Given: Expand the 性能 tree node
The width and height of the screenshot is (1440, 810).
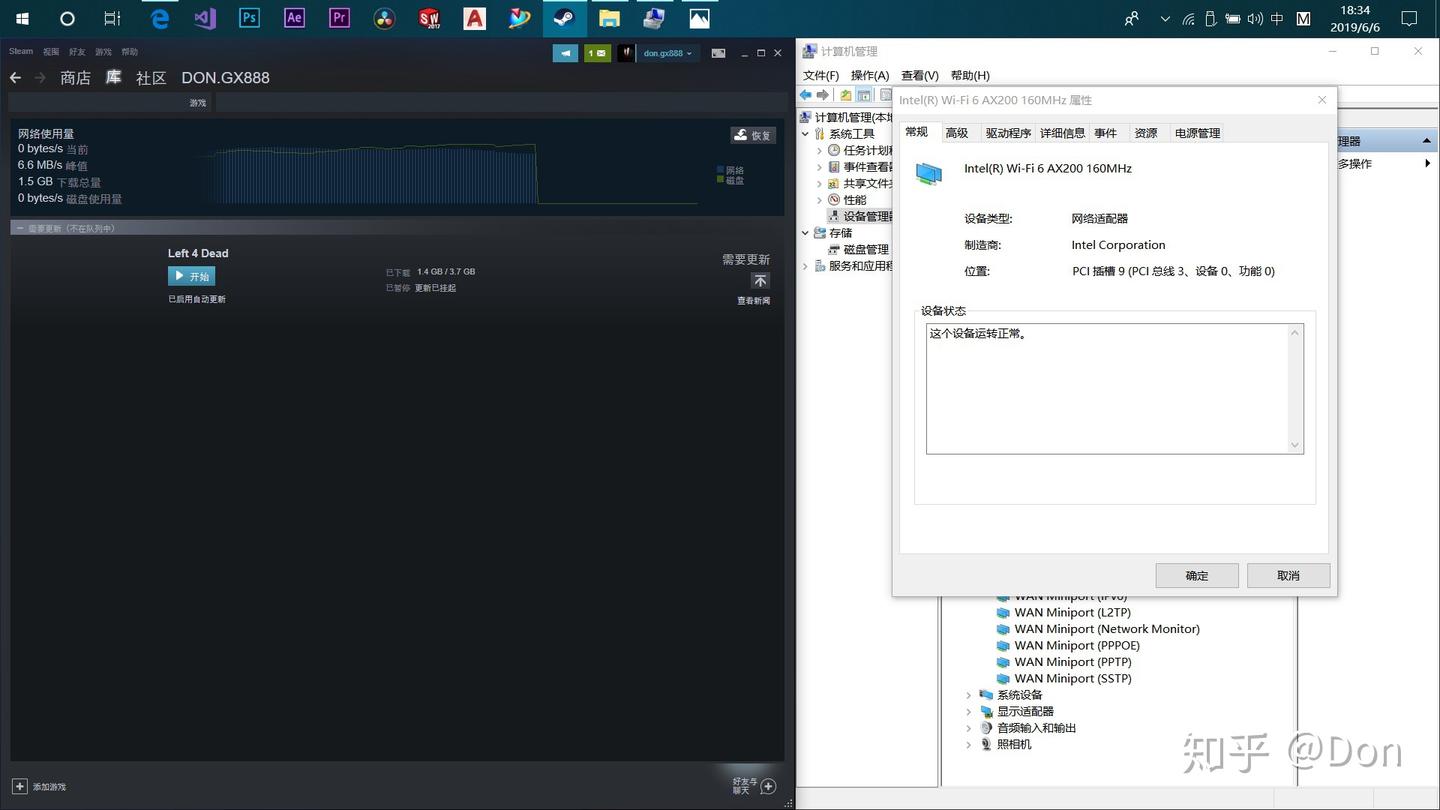Looking at the screenshot, I should (x=820, y=200).
